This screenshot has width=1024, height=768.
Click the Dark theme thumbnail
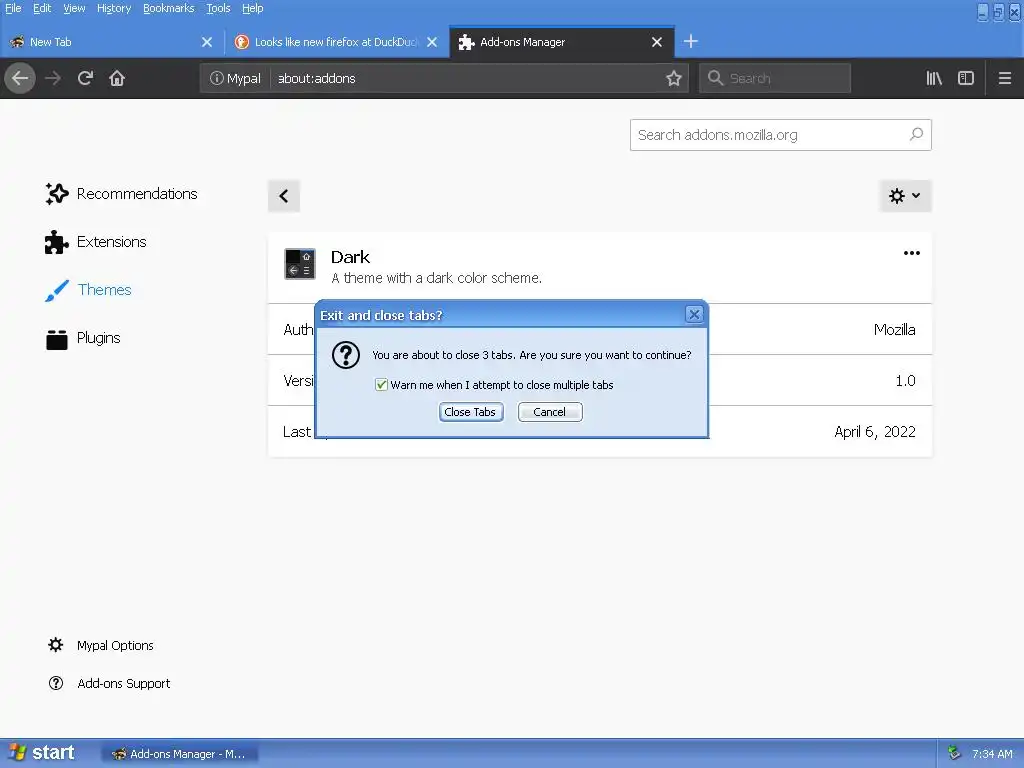point(300,264)
